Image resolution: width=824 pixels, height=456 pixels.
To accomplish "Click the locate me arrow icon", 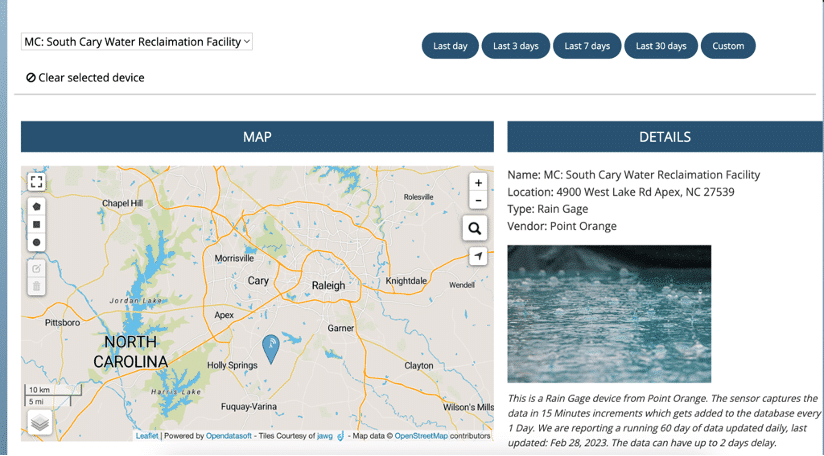I will [x=478, y=257].
